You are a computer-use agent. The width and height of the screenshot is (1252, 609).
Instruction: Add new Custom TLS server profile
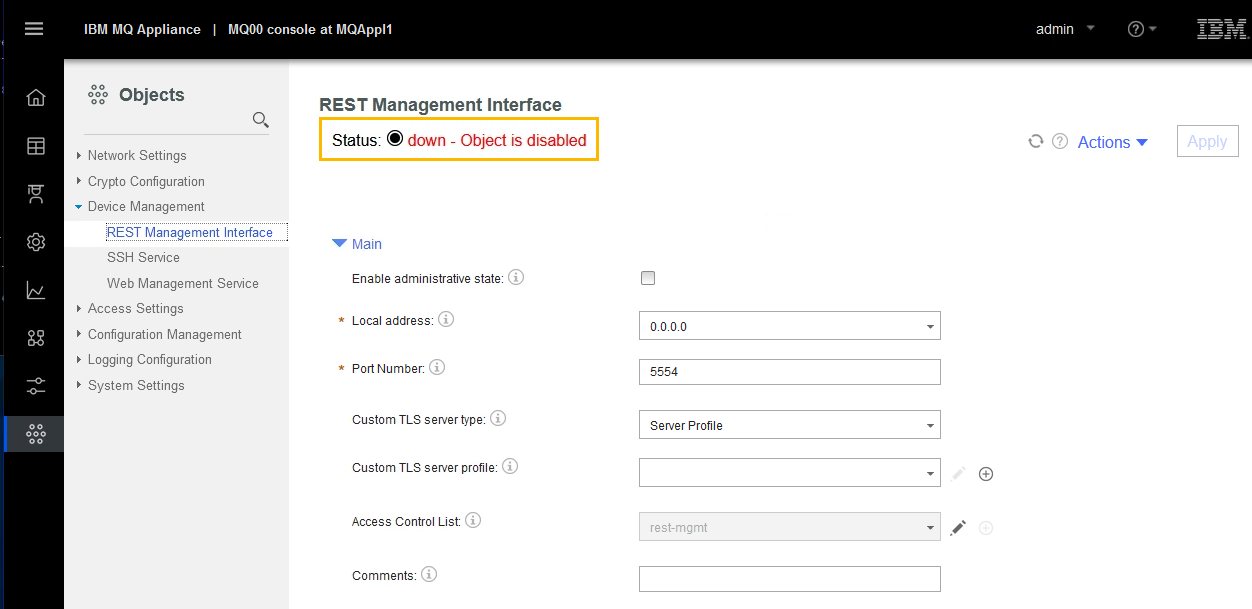(986, 474)
